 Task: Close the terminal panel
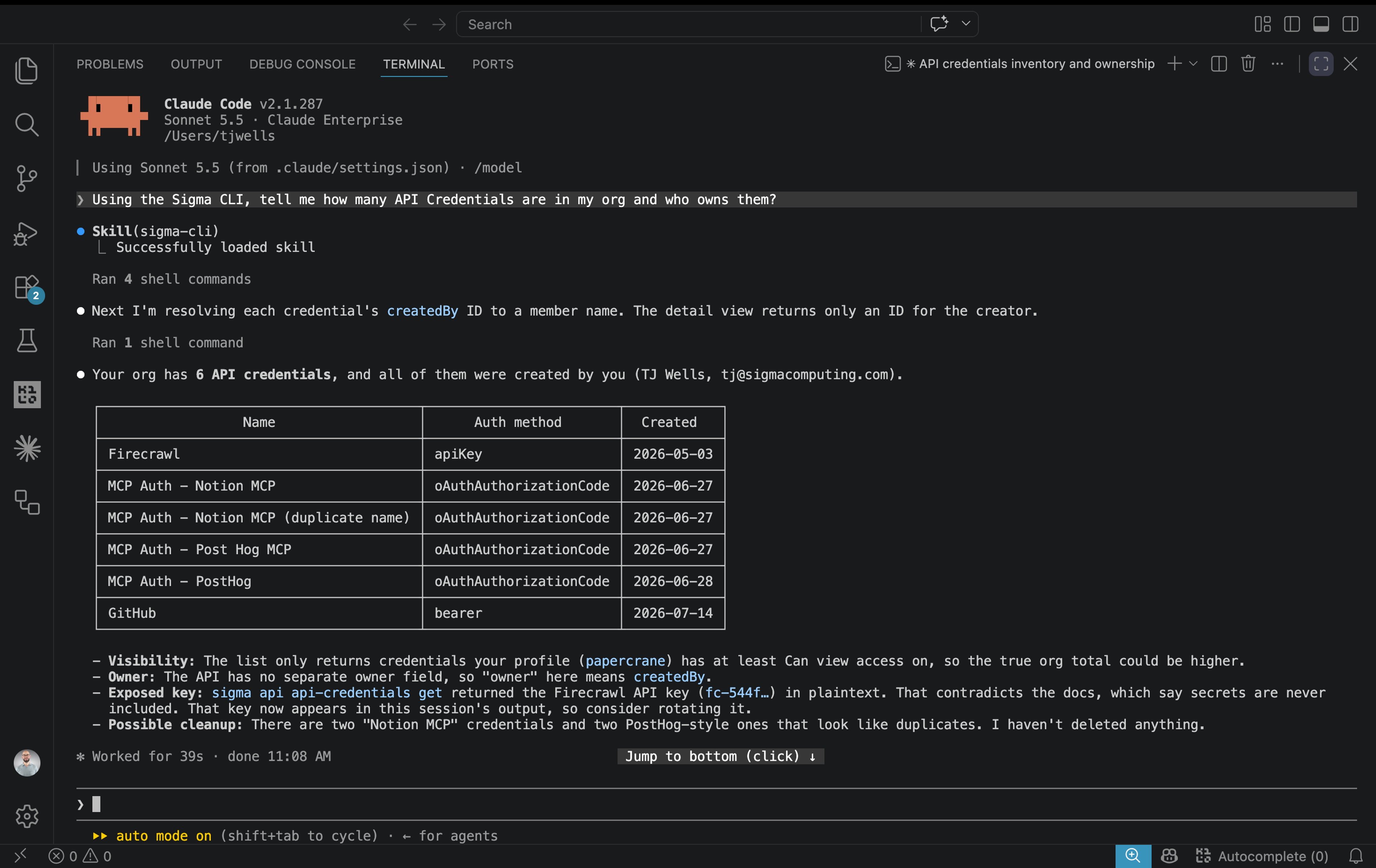pyautogui.click(x=1350, y=63)
